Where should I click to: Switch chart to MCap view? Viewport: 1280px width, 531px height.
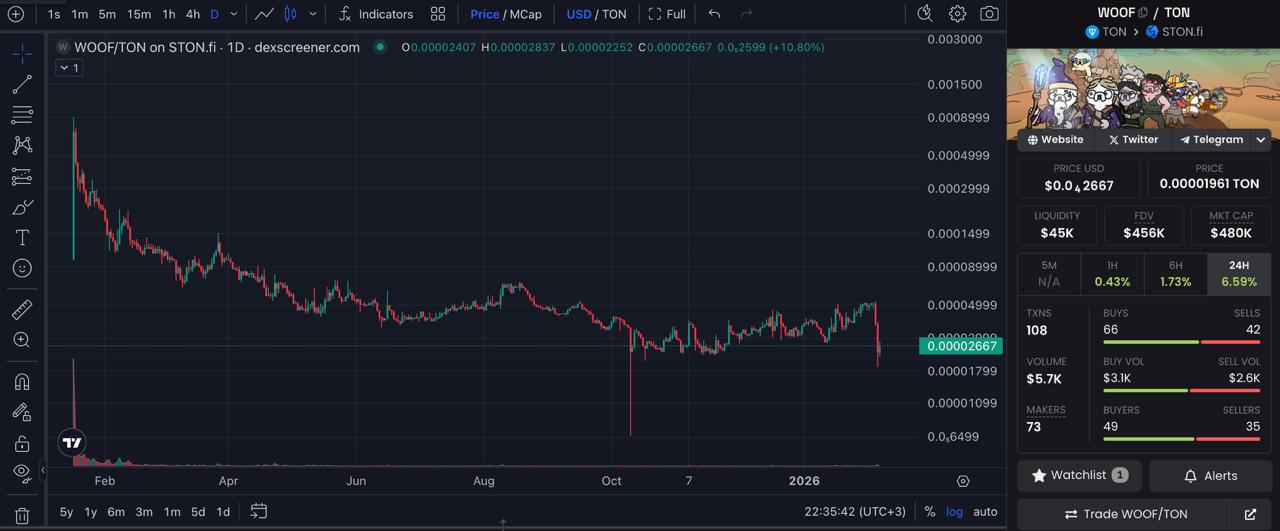[526, 14]
